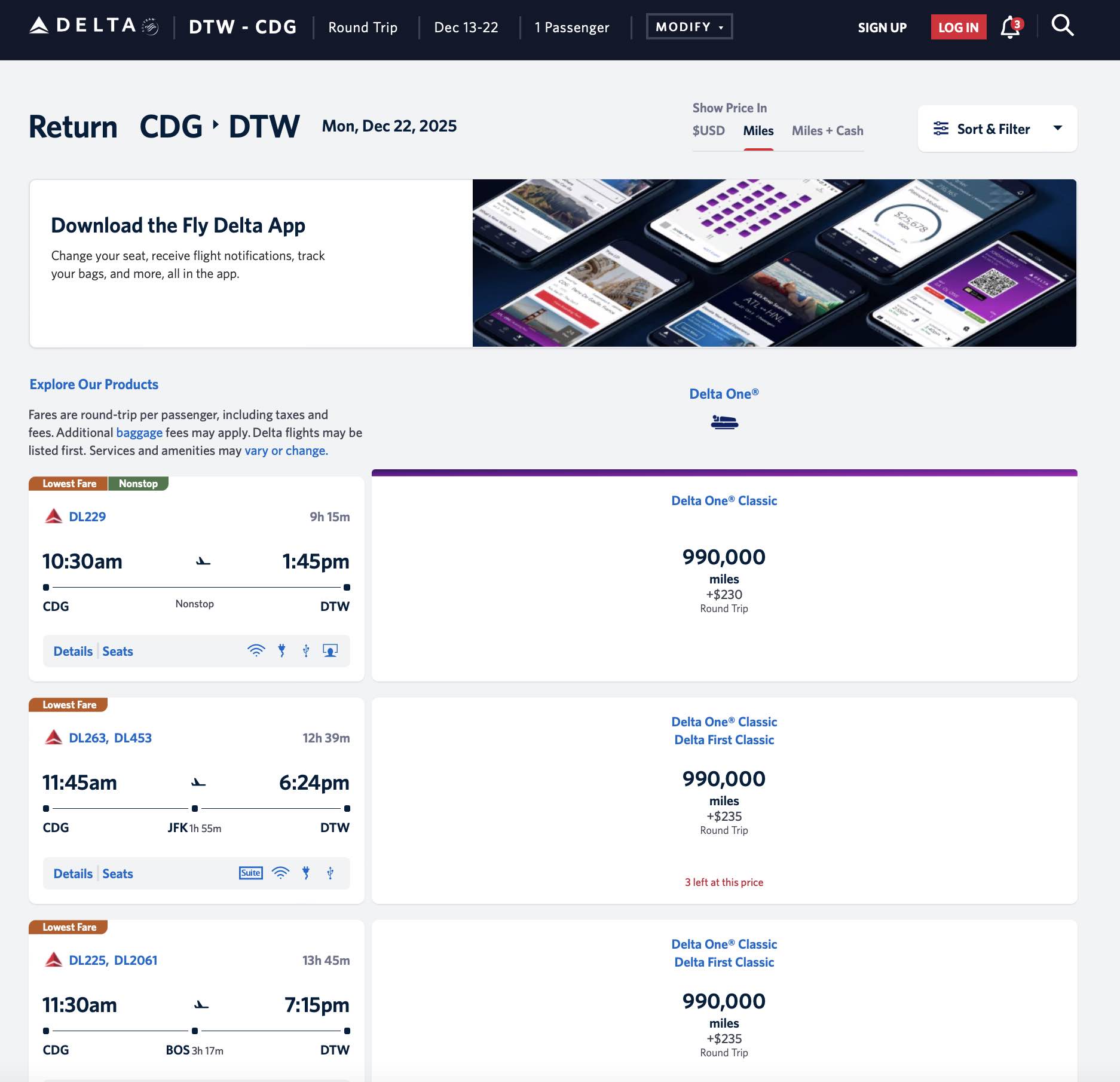The width and height of the screenshot is (1120, 1082).
Task: Switch to the Miles + Cash tab
Action: [x=827, y=130]
